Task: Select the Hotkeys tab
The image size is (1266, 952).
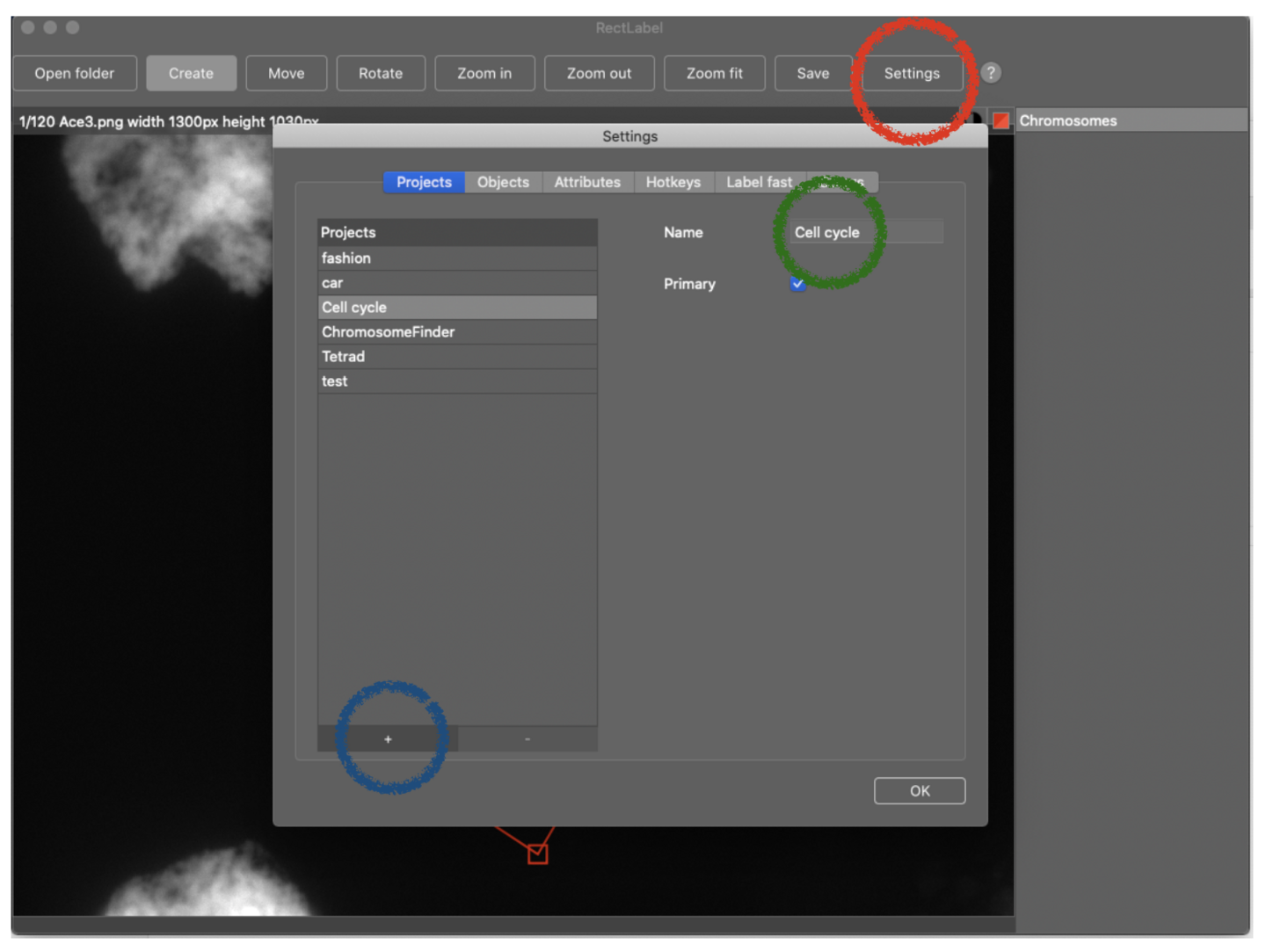Action: tap(673, 182)
